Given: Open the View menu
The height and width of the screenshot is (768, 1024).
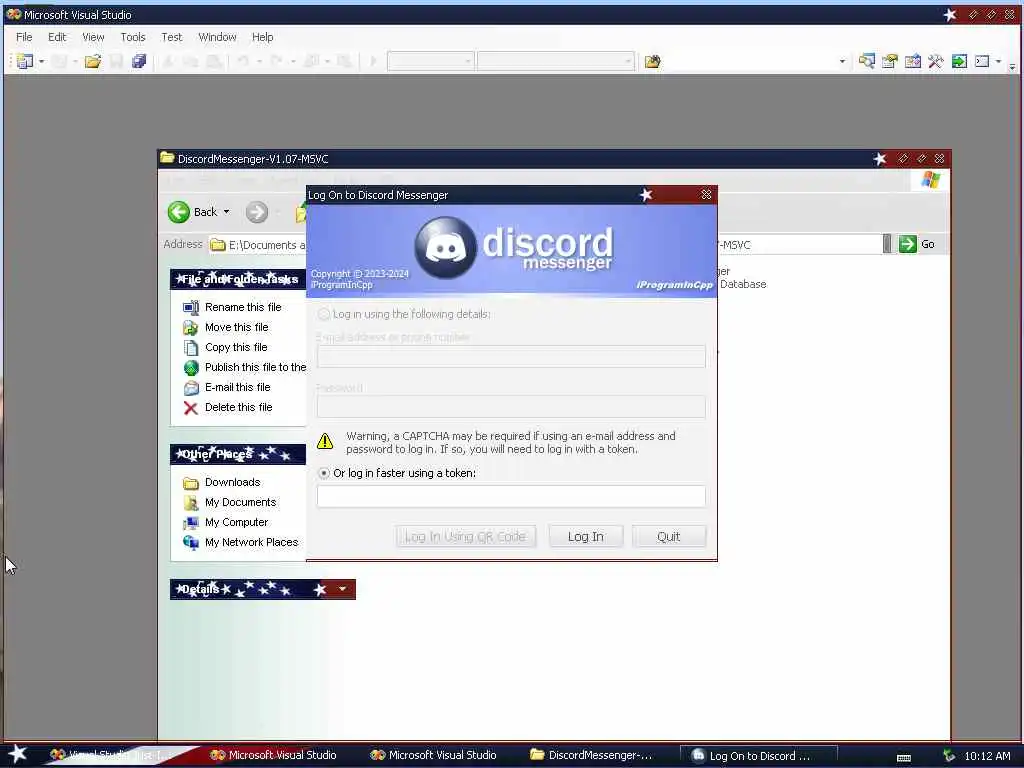Looking at the screenshot, I should pyautogui.click(x=93, y=37).
